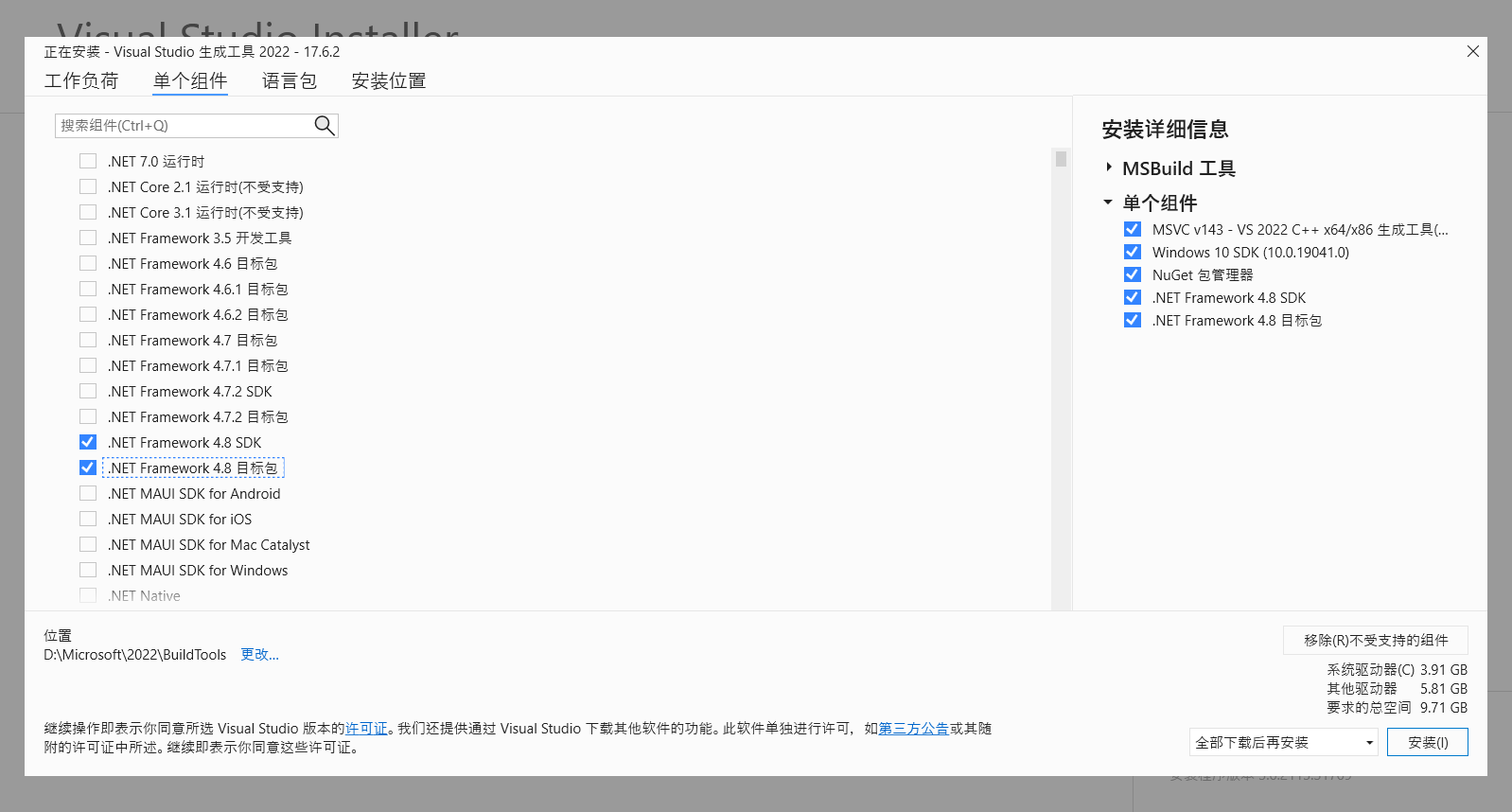Viewport: 1512px width, 812px height.
Task: Uncheck .NET Framework 4.8 SDK in list
Action: click(x=88, y=442)
